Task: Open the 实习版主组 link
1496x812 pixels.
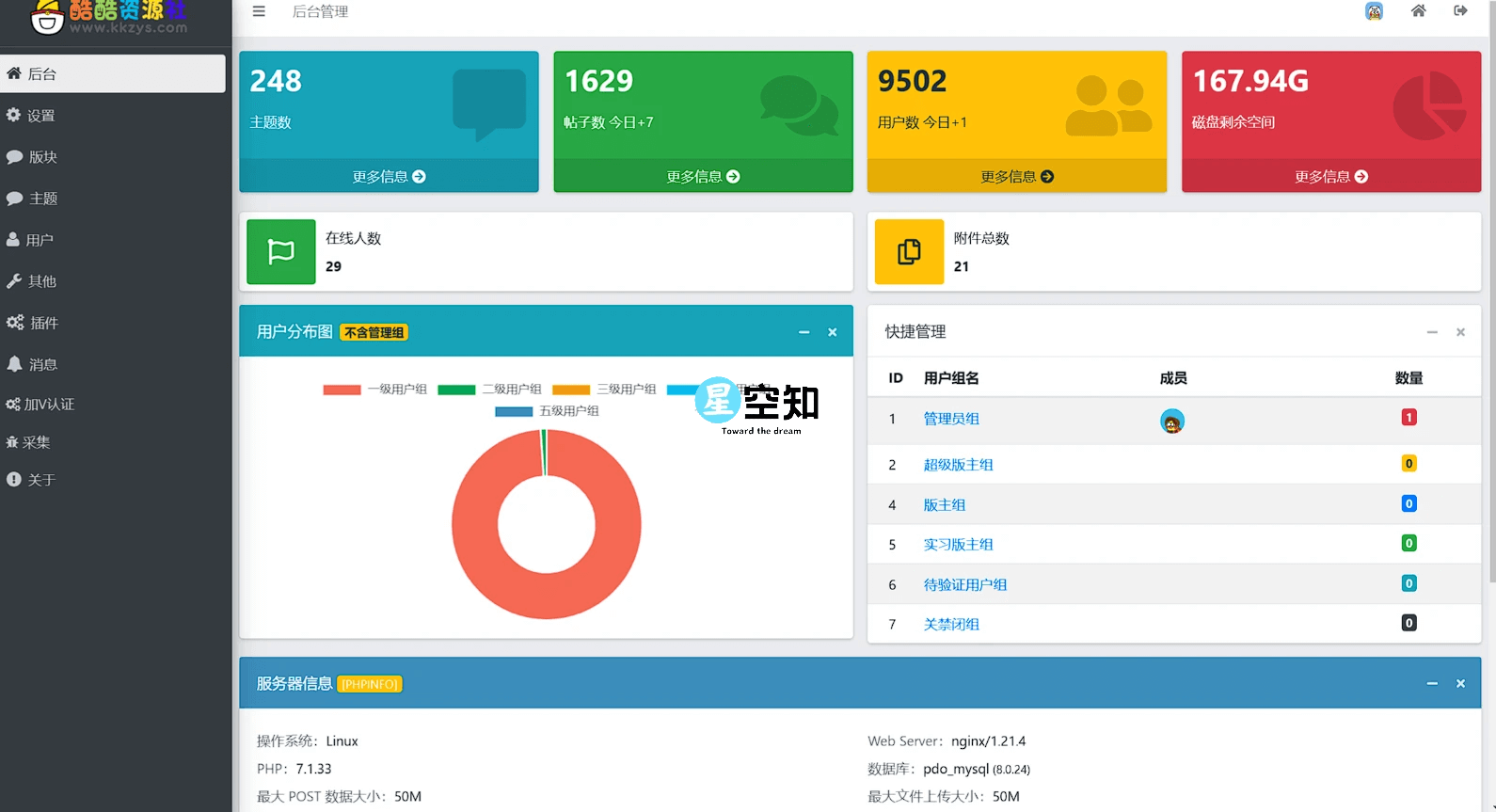Action: (958, 545)
